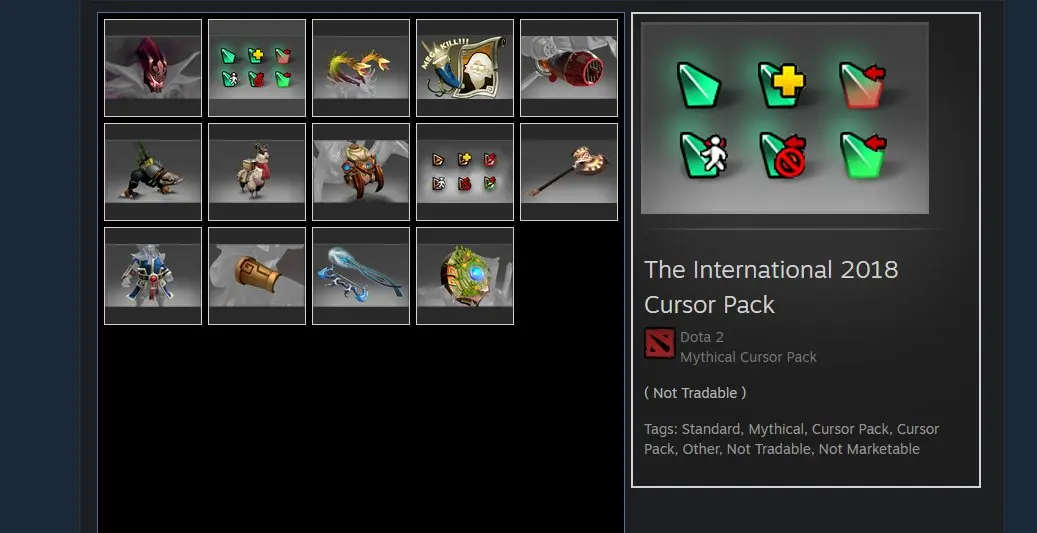Open the Dota 2 game link
1037x533 pixels.
coord(702,337)
